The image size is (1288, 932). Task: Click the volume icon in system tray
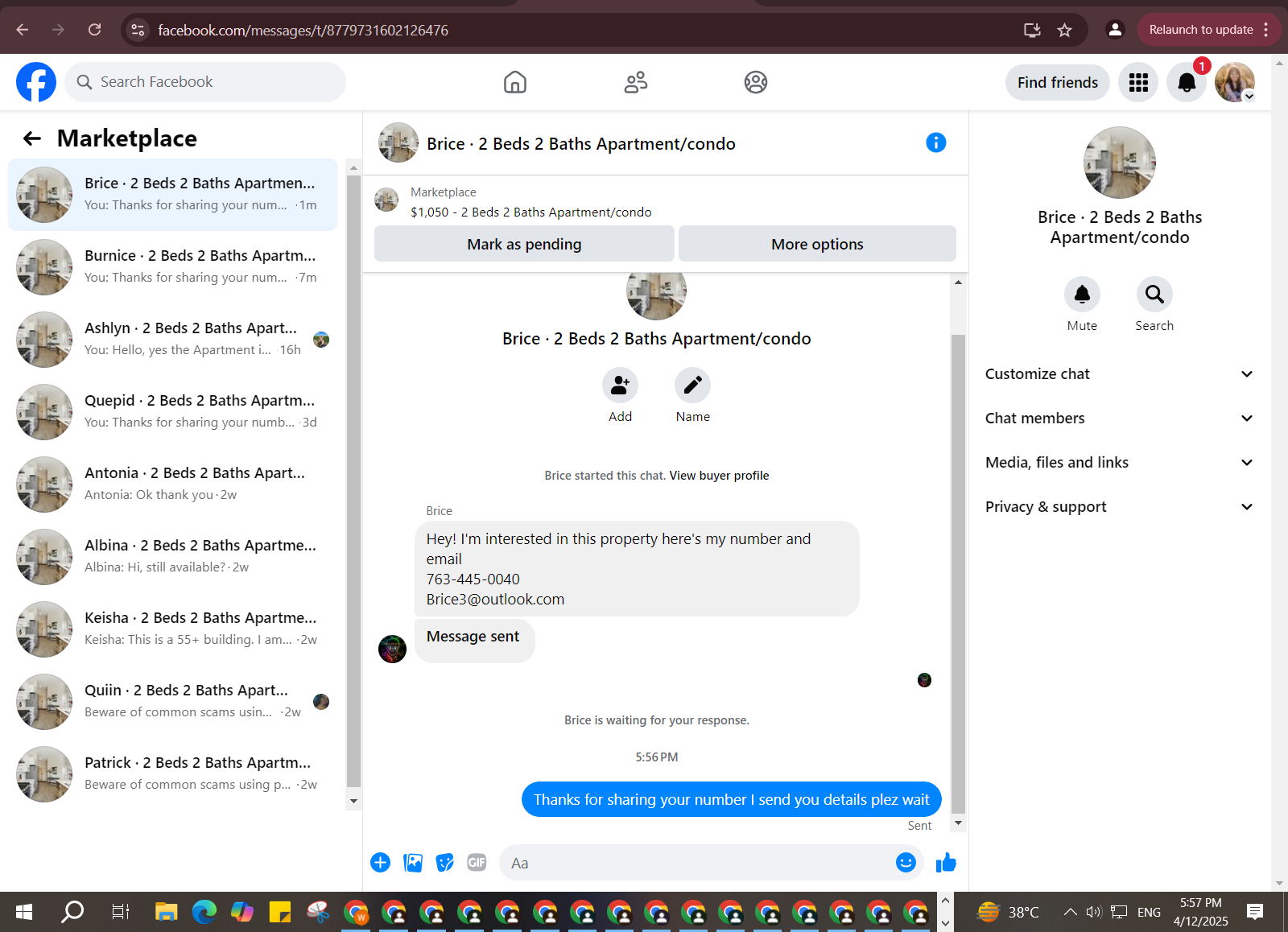(1093, 912)
